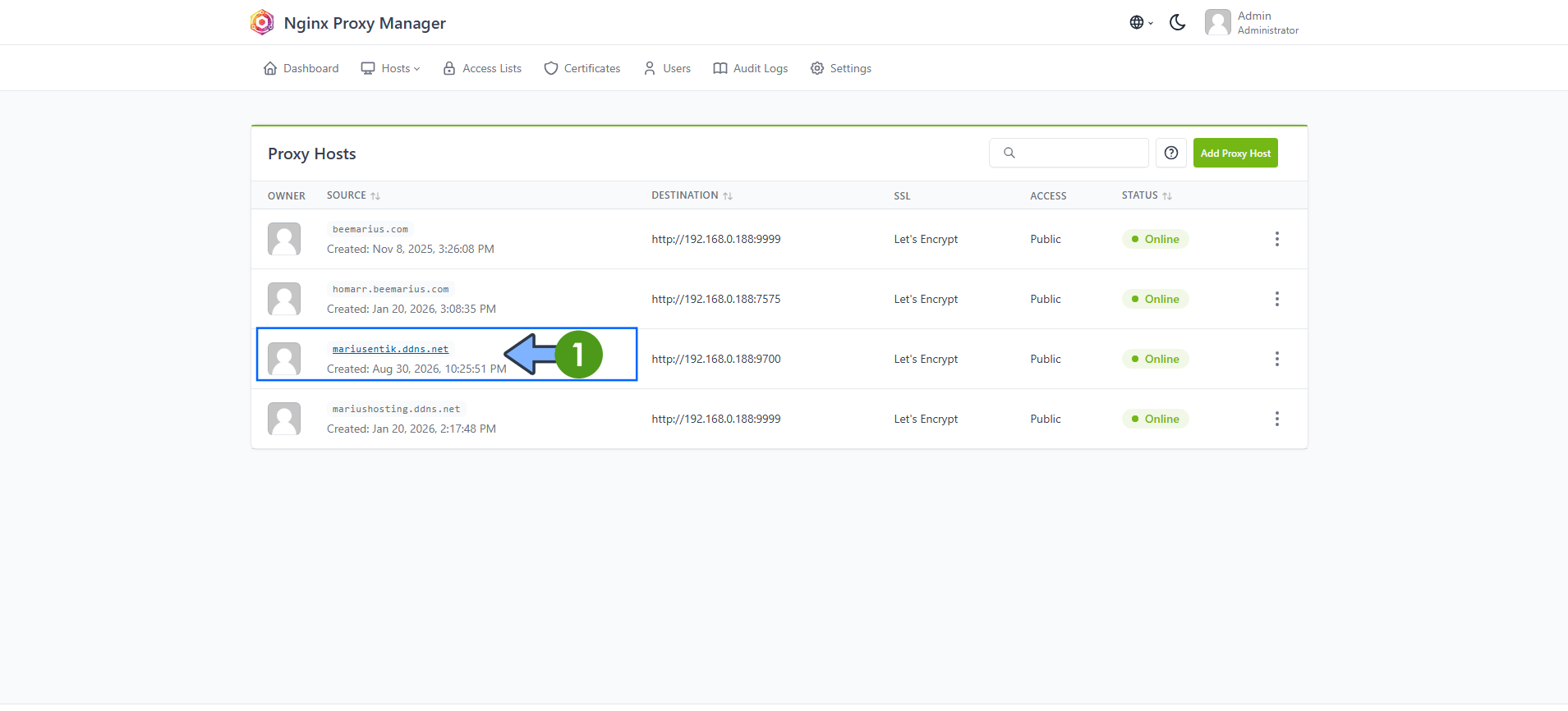This screenshot has width=1568, height=711.
Task: Sort the table by the Source column
Action: click(x=353, y=195)
